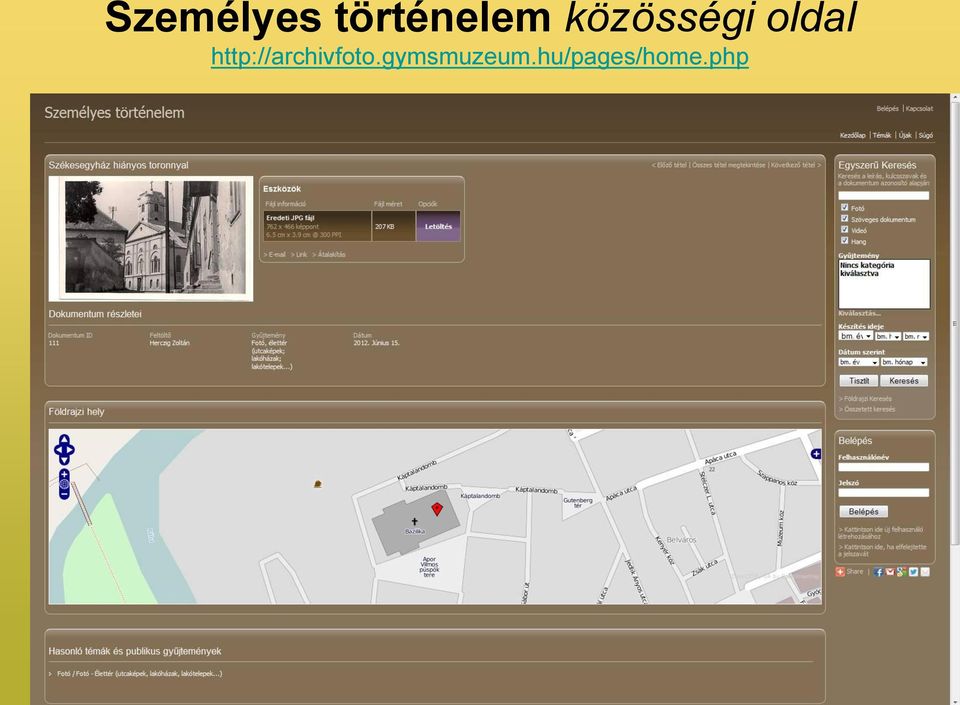
Task: Uncheck the Szöveges dokumentum checkbox
Action: [844, 218]
